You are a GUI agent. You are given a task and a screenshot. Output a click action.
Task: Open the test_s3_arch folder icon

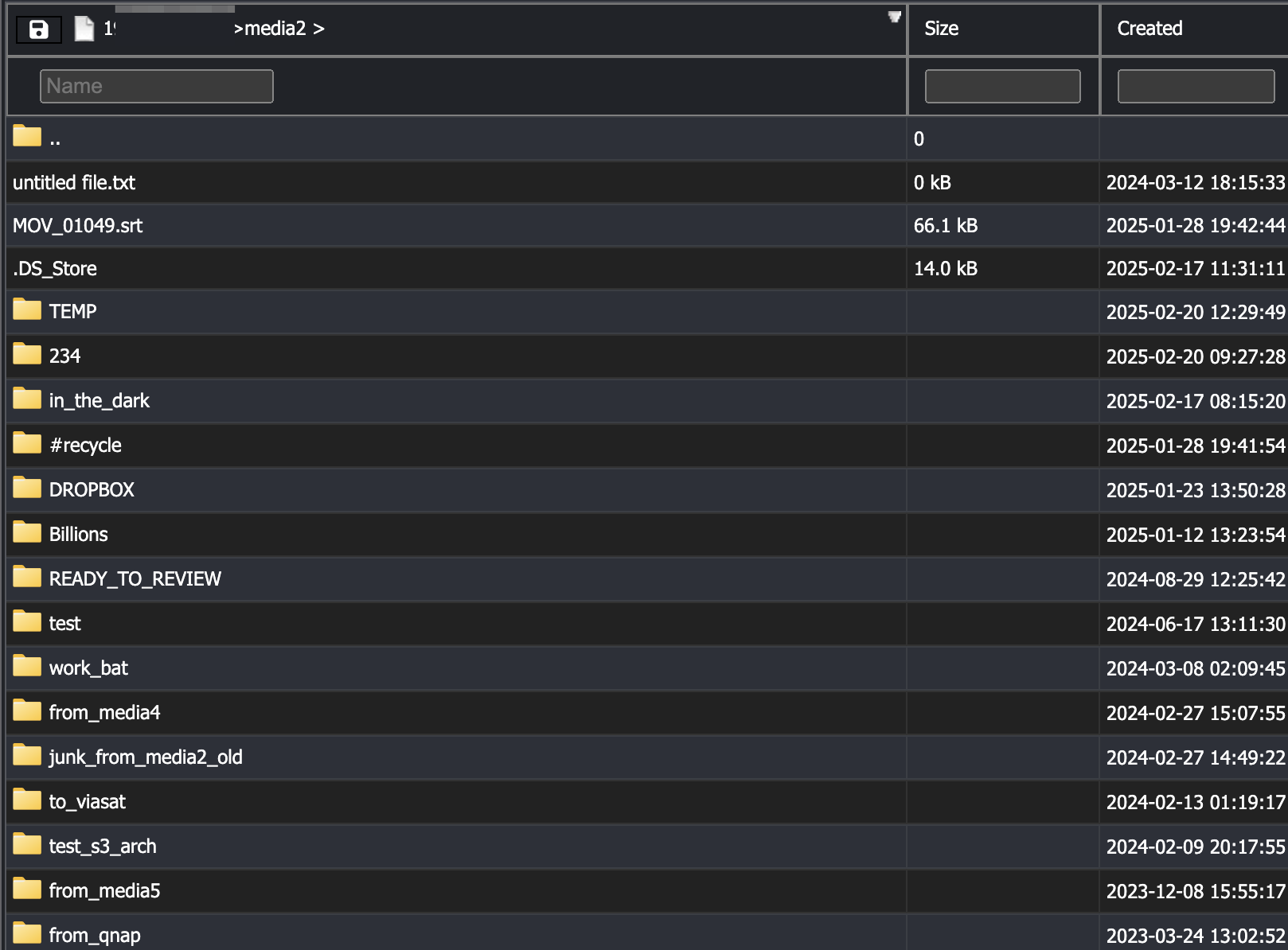[x=27, y=843]
